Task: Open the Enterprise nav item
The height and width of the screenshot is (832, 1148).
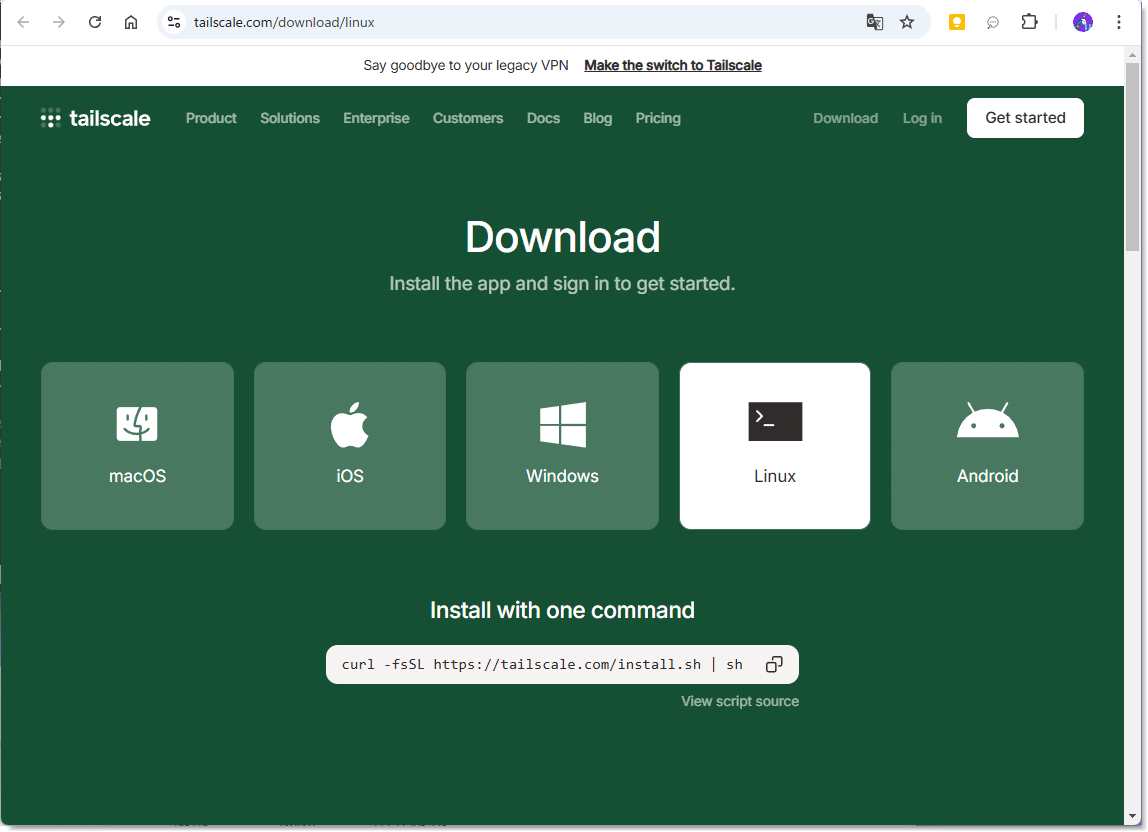Action: tap(376, 118)
